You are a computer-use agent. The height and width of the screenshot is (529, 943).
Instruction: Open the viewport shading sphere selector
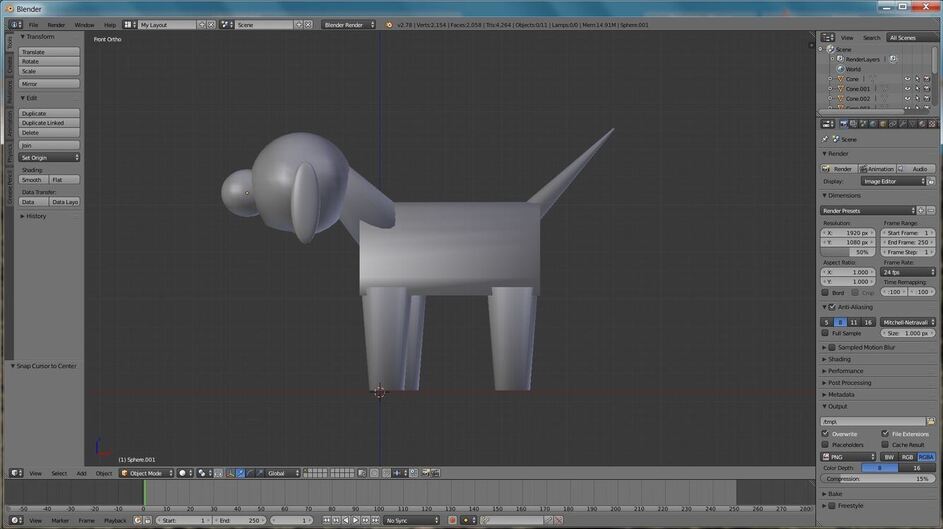point(185,473)
